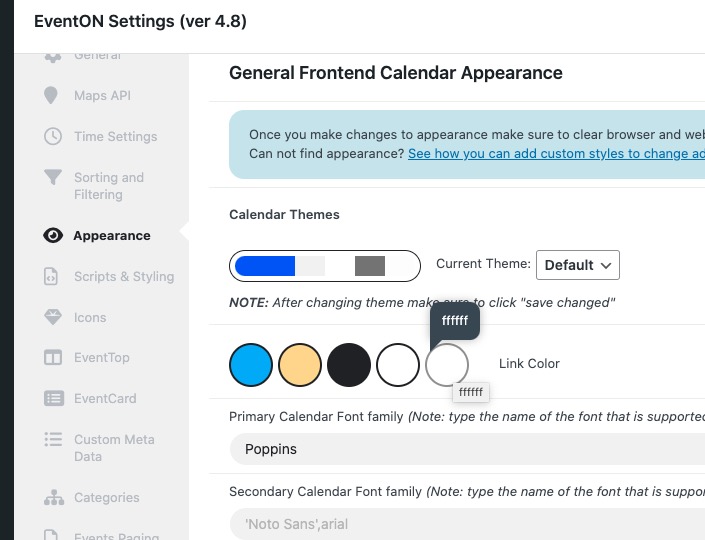Click the Appearance eye icon
Image resolution: width=705 pixels, height=540 pixels.
[53, 236]
